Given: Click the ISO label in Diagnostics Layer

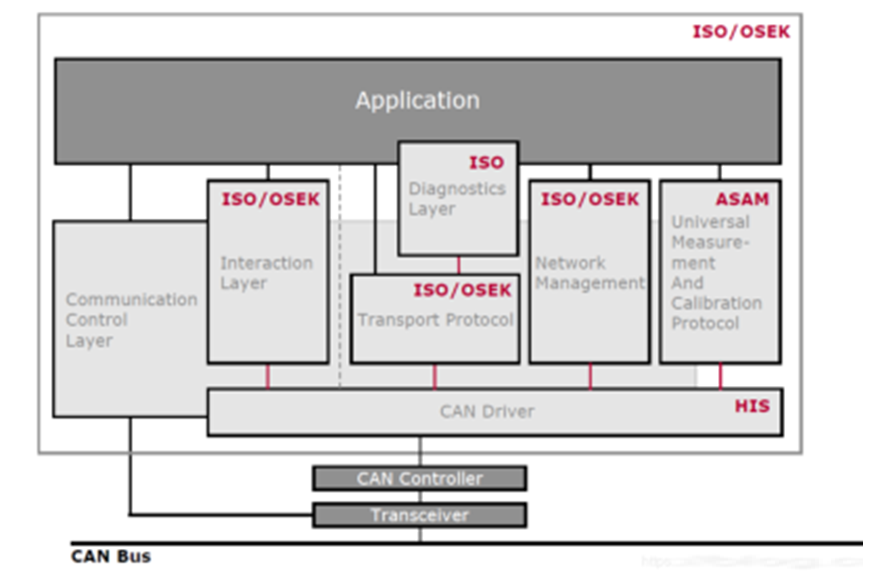Looking at the screenshot, I should (486, 163).
